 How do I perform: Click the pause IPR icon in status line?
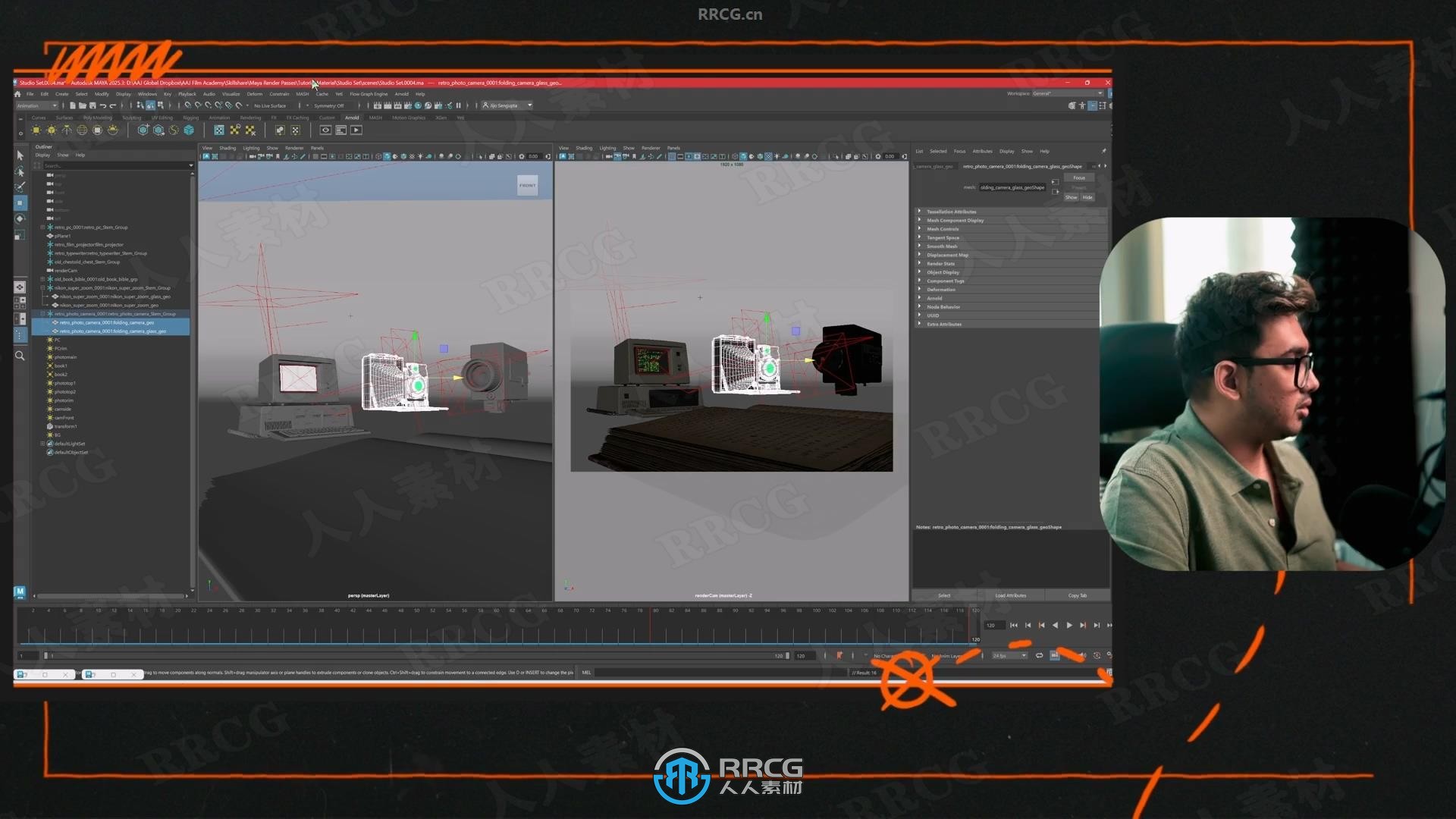coord(458,105)
